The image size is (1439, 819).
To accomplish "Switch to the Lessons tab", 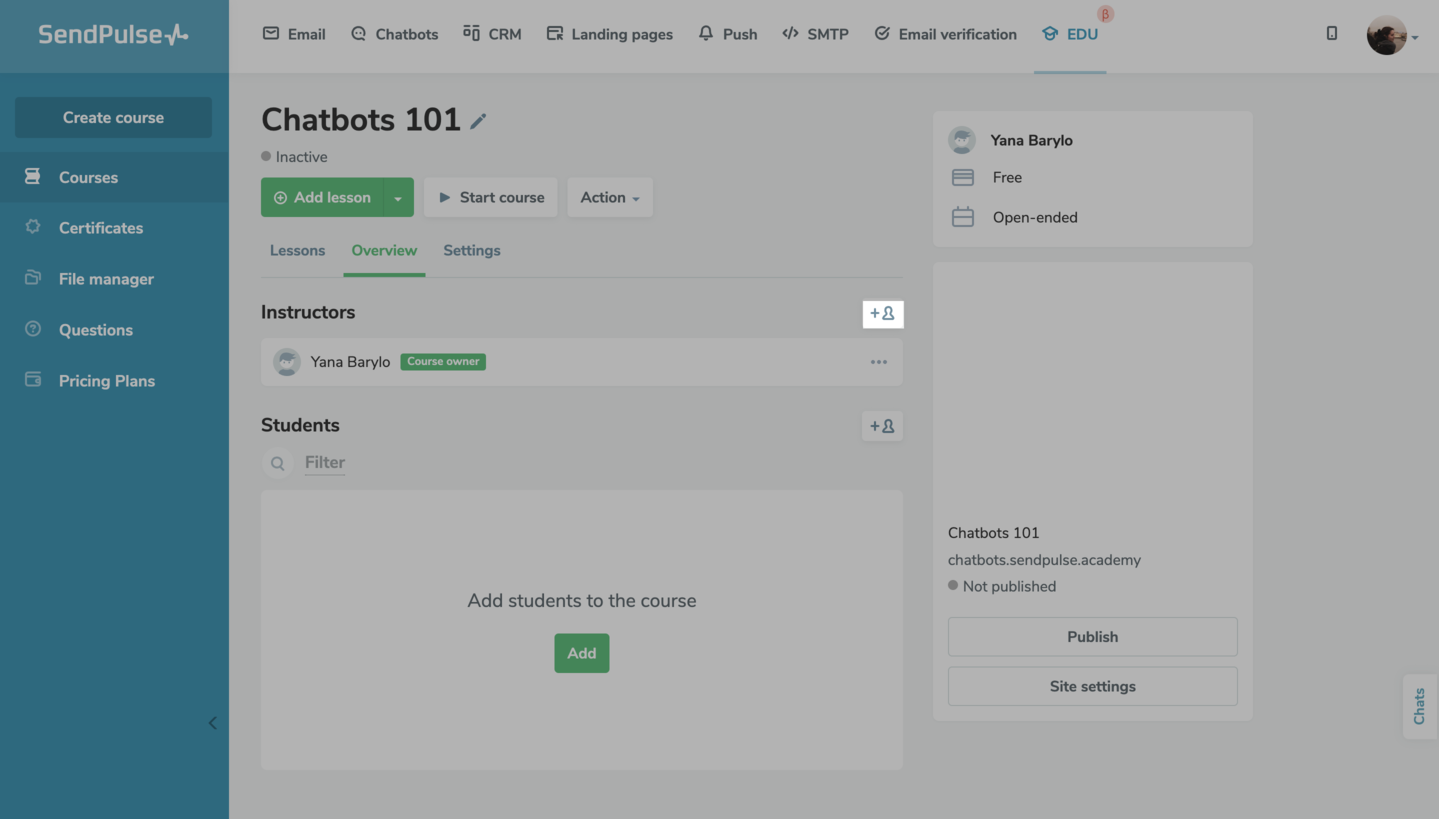I will coord(297,251).
